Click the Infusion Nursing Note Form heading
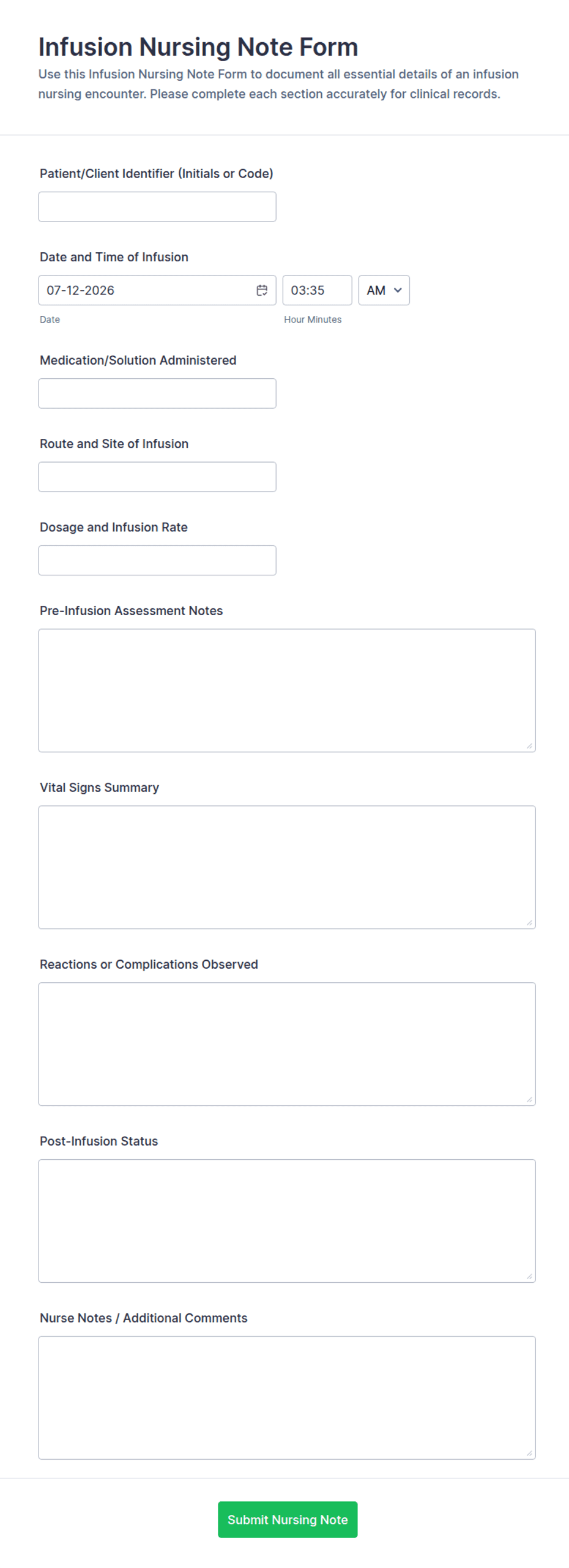Image resolution: width=569 pixels, height=1568 pixels. pyautogui.click(x=198, y=47)
